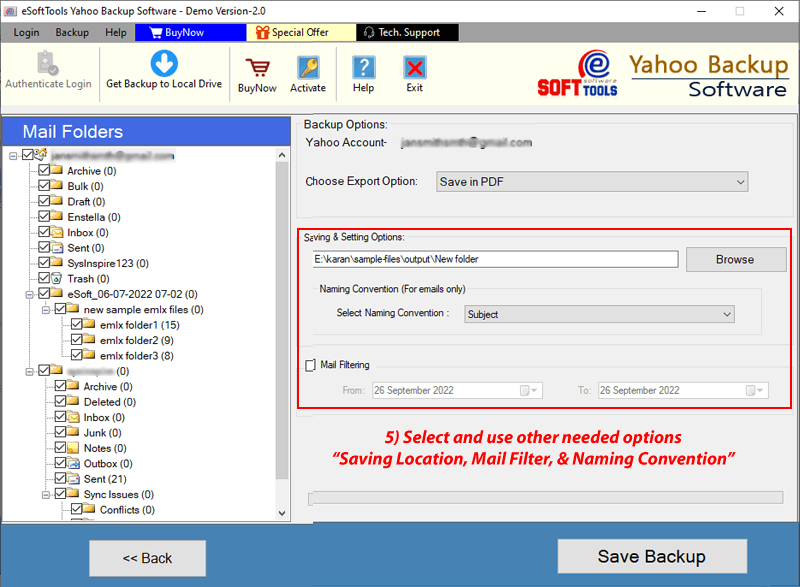Open the Login menu

[x=26, y=32]
